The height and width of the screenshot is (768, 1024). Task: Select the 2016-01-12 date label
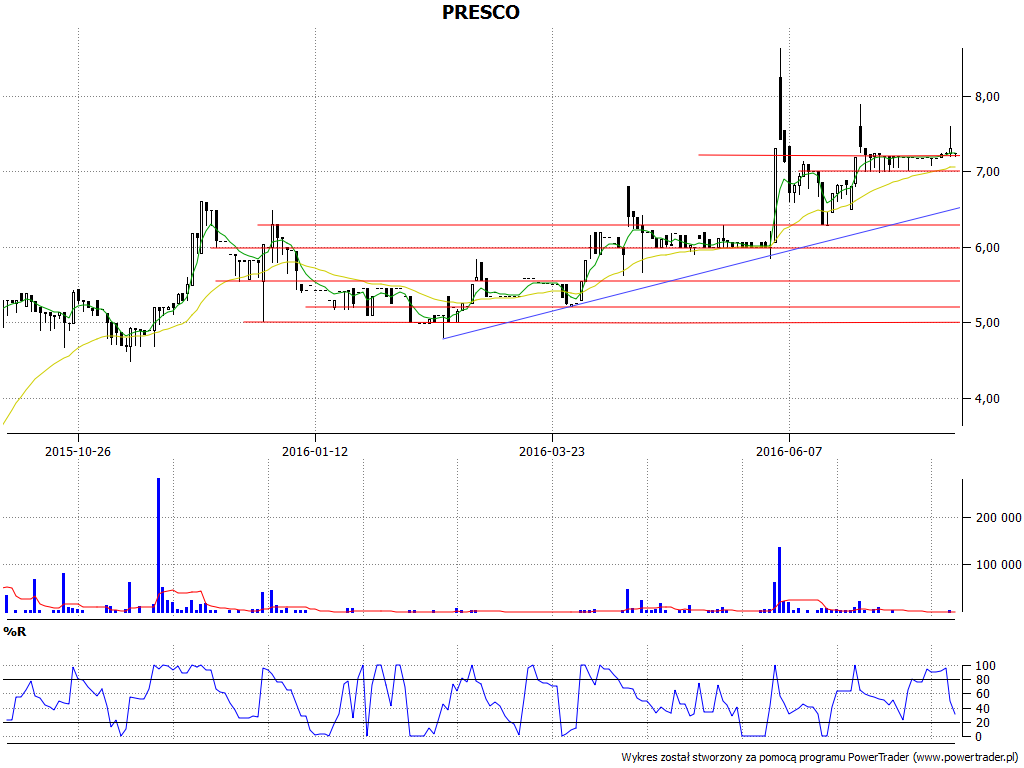(315, 451)
